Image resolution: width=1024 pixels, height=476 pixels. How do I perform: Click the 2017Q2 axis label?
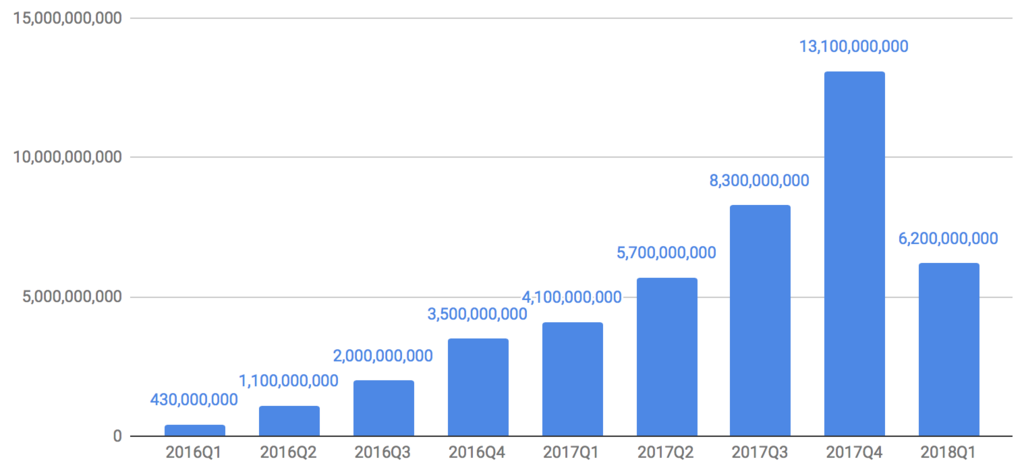(x=667, y=453)
